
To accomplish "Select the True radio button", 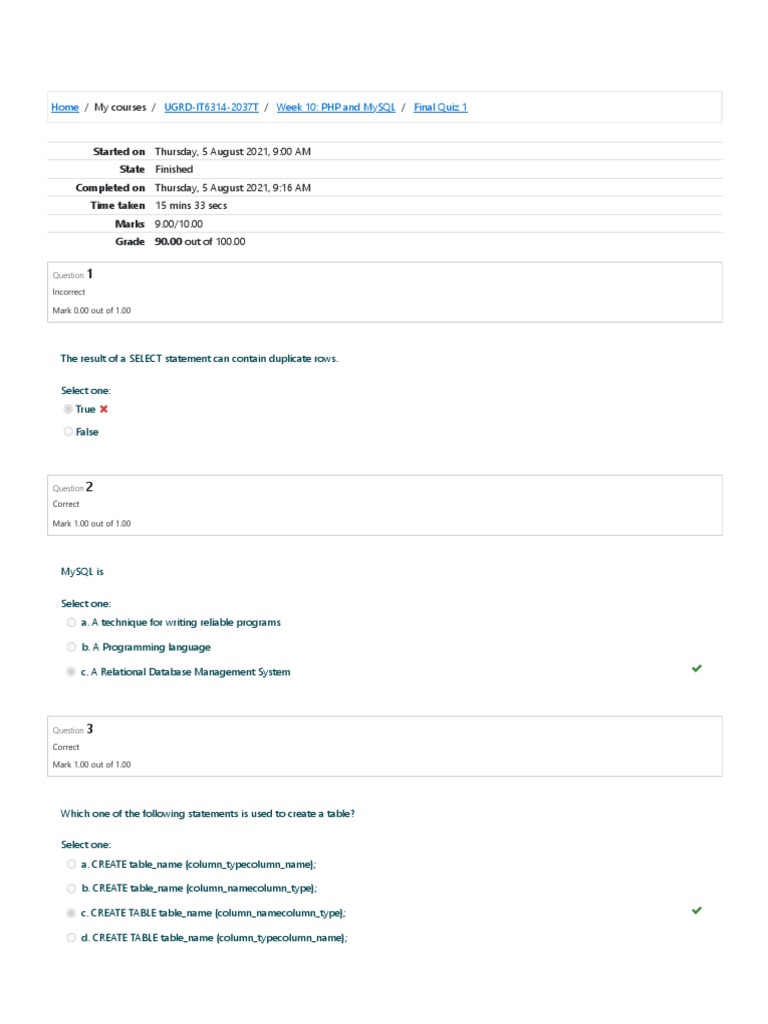I will coord(68,410).
